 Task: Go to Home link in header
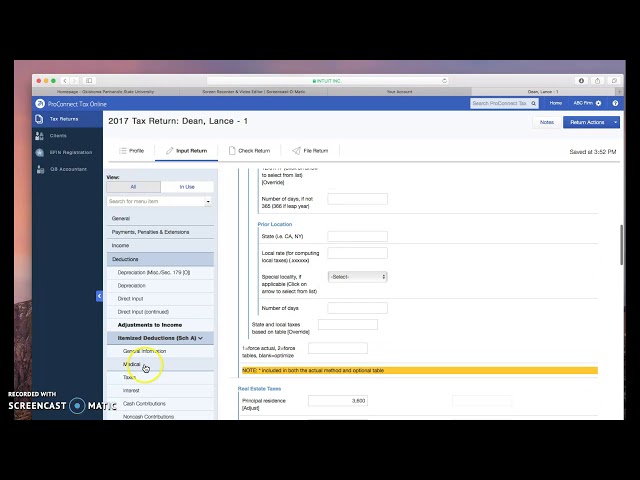[x=556, y=103]
